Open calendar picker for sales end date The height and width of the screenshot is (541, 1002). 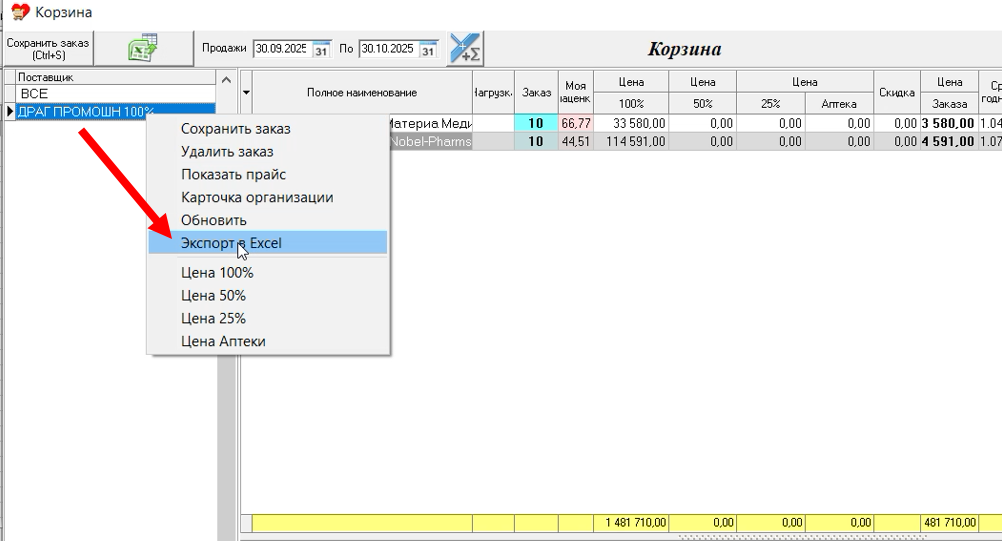pyautogui.click(x=428, y=49)
